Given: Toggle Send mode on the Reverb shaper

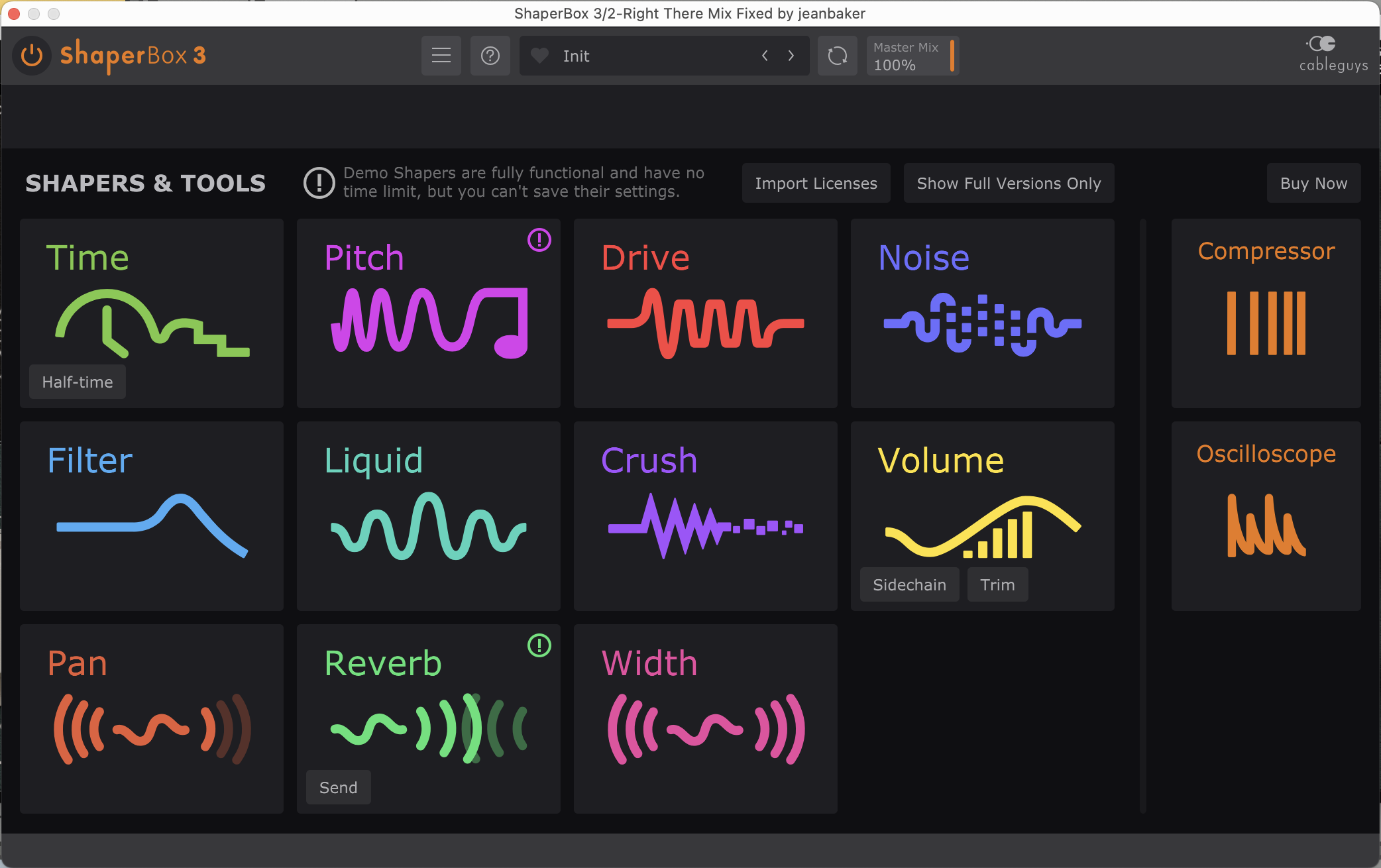Looking at the screenshot, I should [338, 787].
